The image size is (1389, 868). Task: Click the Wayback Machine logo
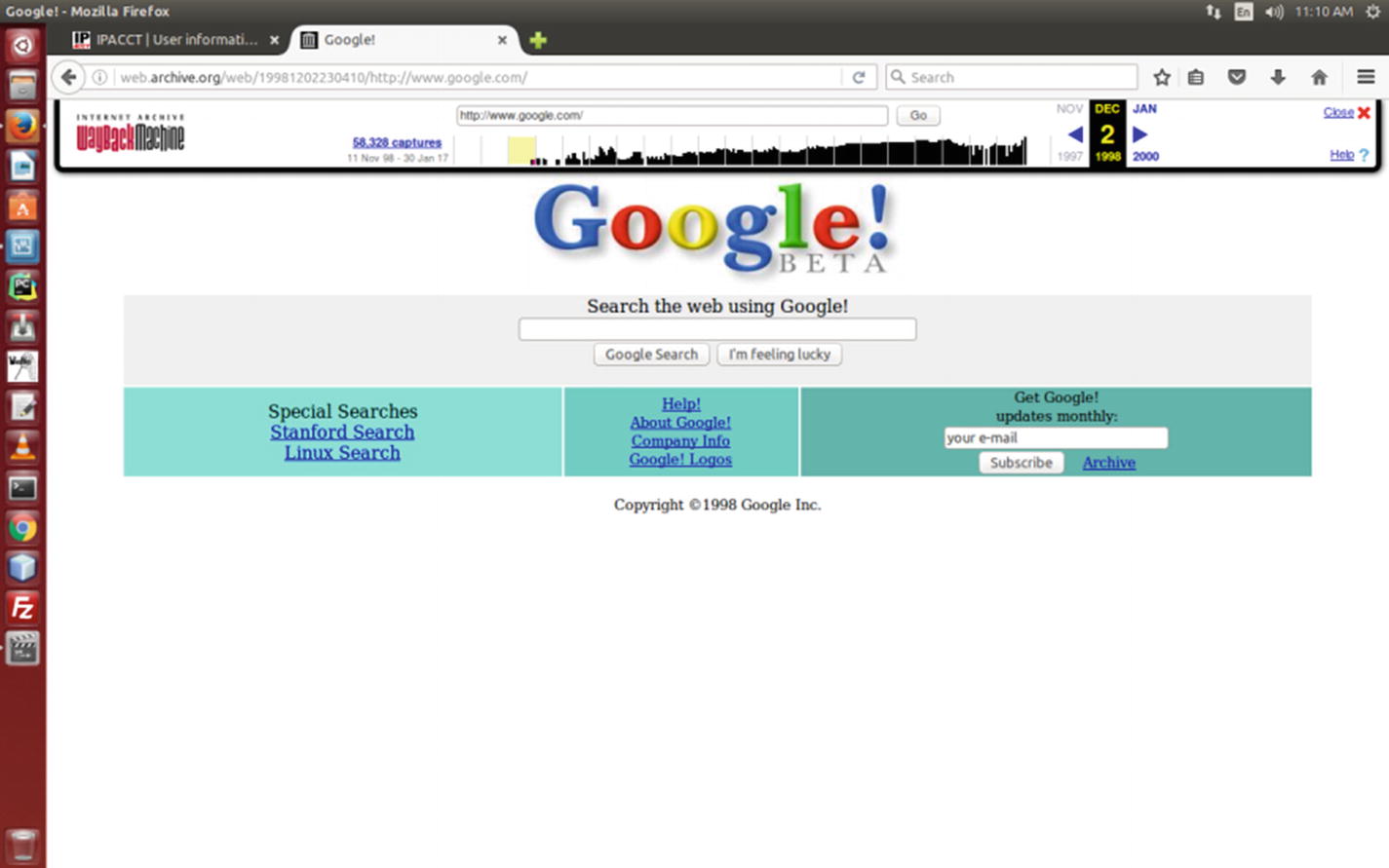click(130, 133)
